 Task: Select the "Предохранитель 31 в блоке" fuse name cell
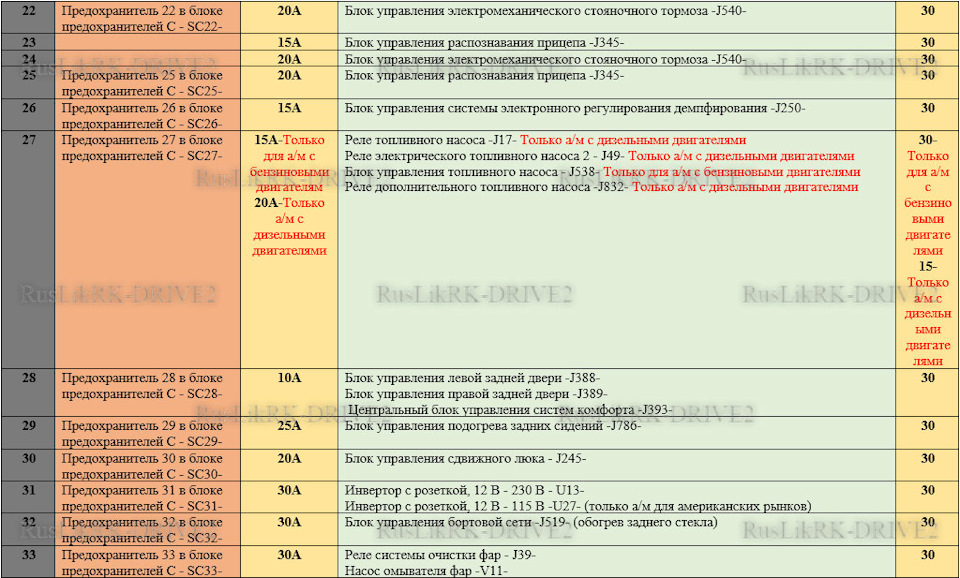coord(148,498)
